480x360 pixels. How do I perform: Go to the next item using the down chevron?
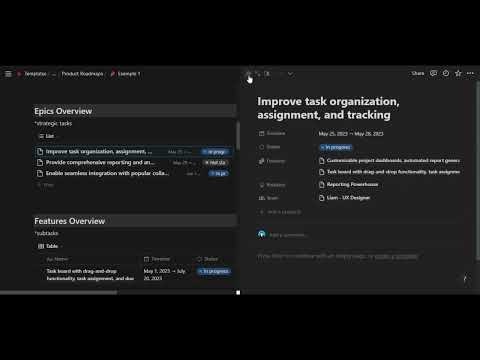290,74
